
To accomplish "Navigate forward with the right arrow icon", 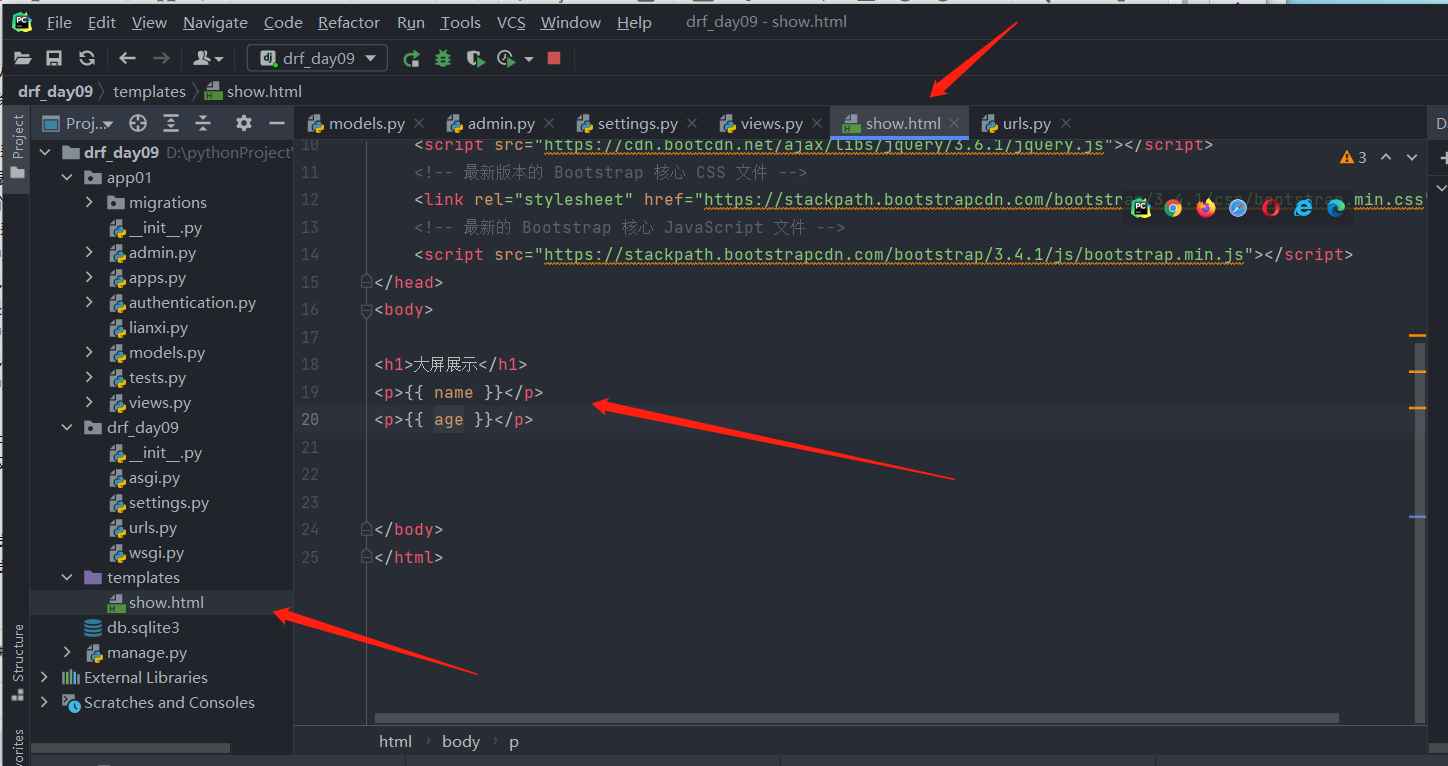I will 161,59.
